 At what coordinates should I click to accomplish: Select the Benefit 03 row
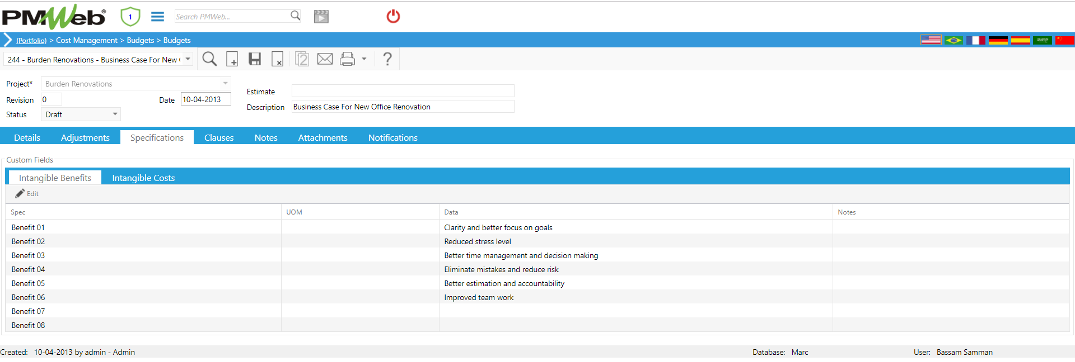pos(537,255)
